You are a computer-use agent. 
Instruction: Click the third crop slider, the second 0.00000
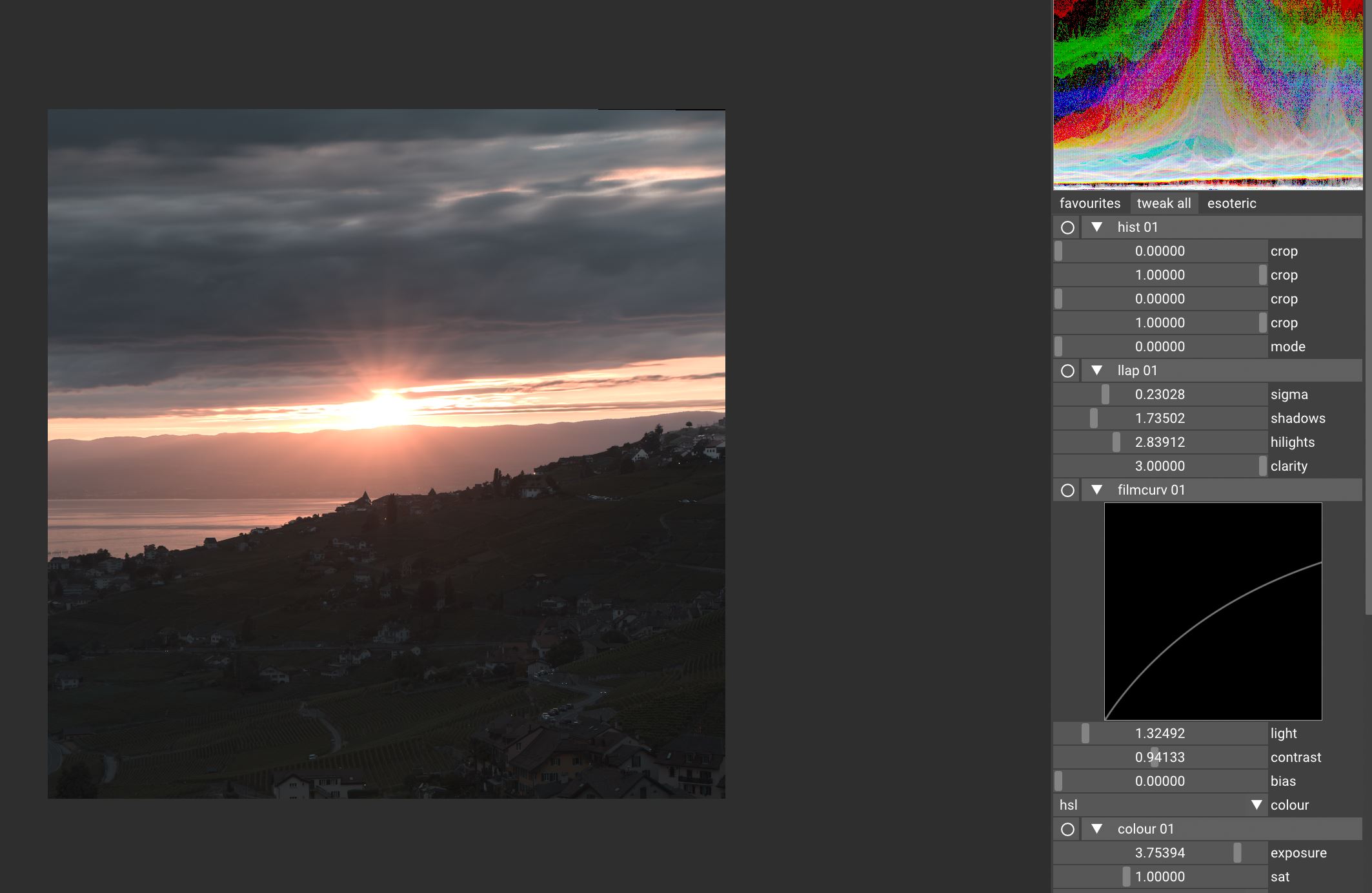pos(1160,299)
